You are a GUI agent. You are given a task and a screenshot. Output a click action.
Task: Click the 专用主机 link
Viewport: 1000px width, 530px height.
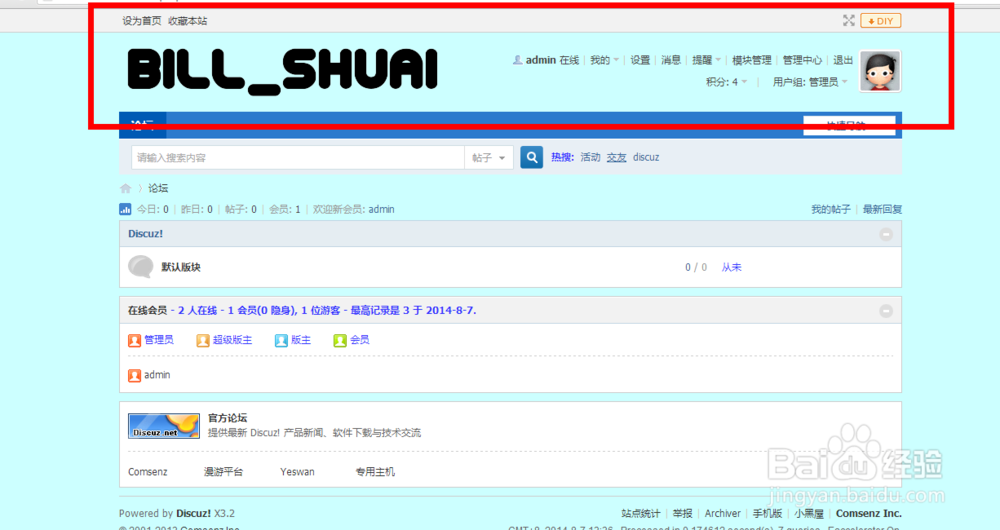pyautogui.click(x=375, y=472)
